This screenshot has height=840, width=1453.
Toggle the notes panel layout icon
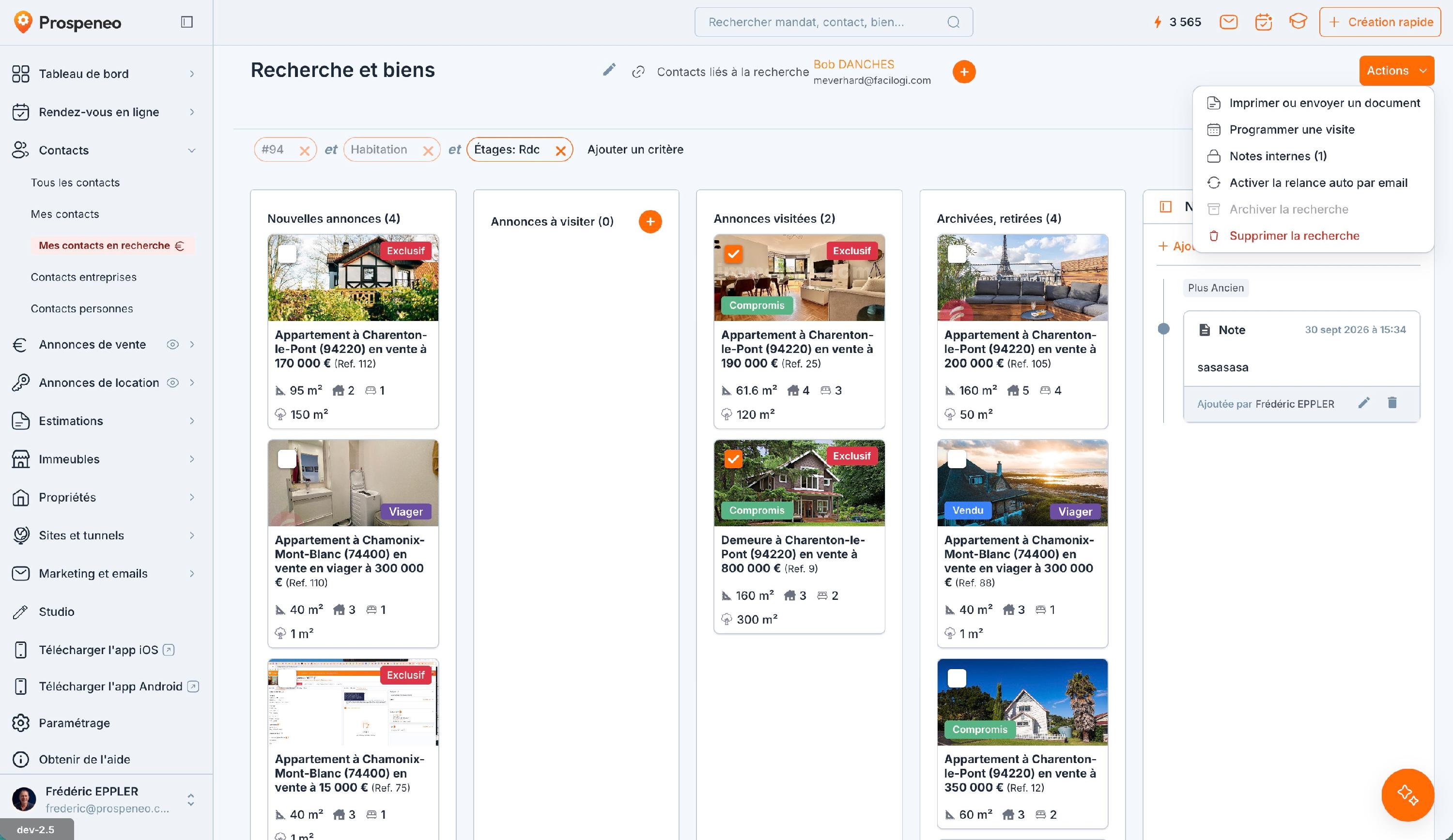1165,206
